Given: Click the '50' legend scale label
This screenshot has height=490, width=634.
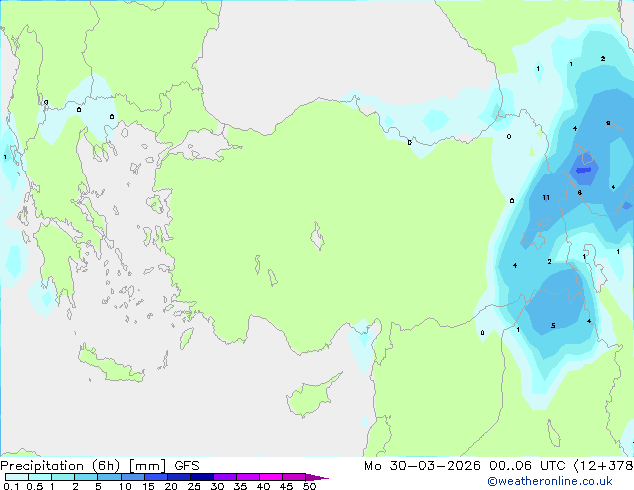Looking at the screenshot, I should point(309,486).
